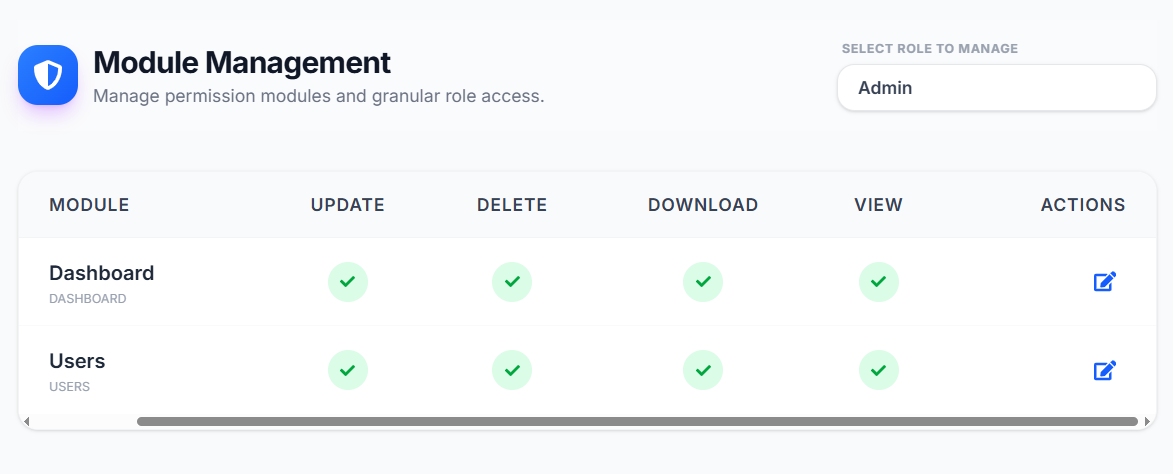Toggle Dashboard view permission checkmark

(879, 282)
